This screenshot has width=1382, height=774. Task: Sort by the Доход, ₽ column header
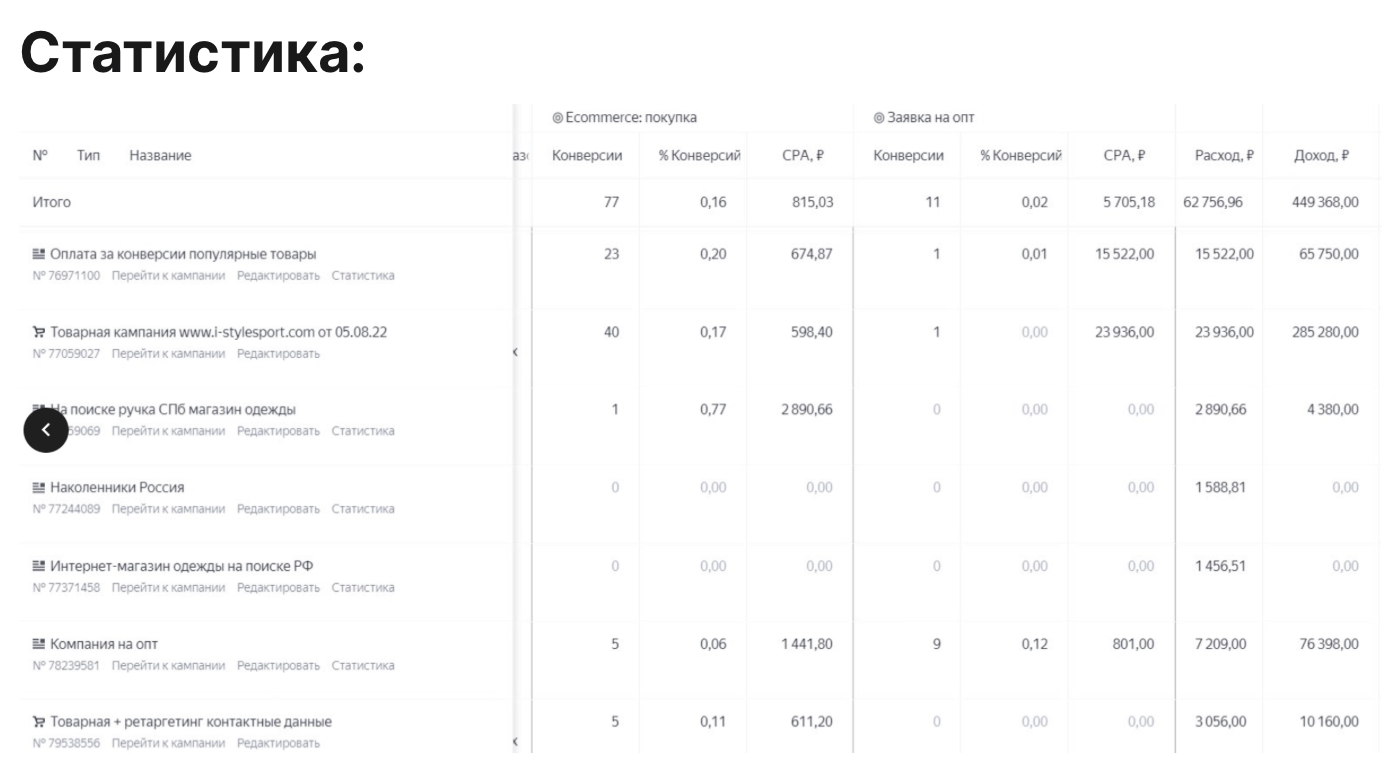tap(1320, 156)
